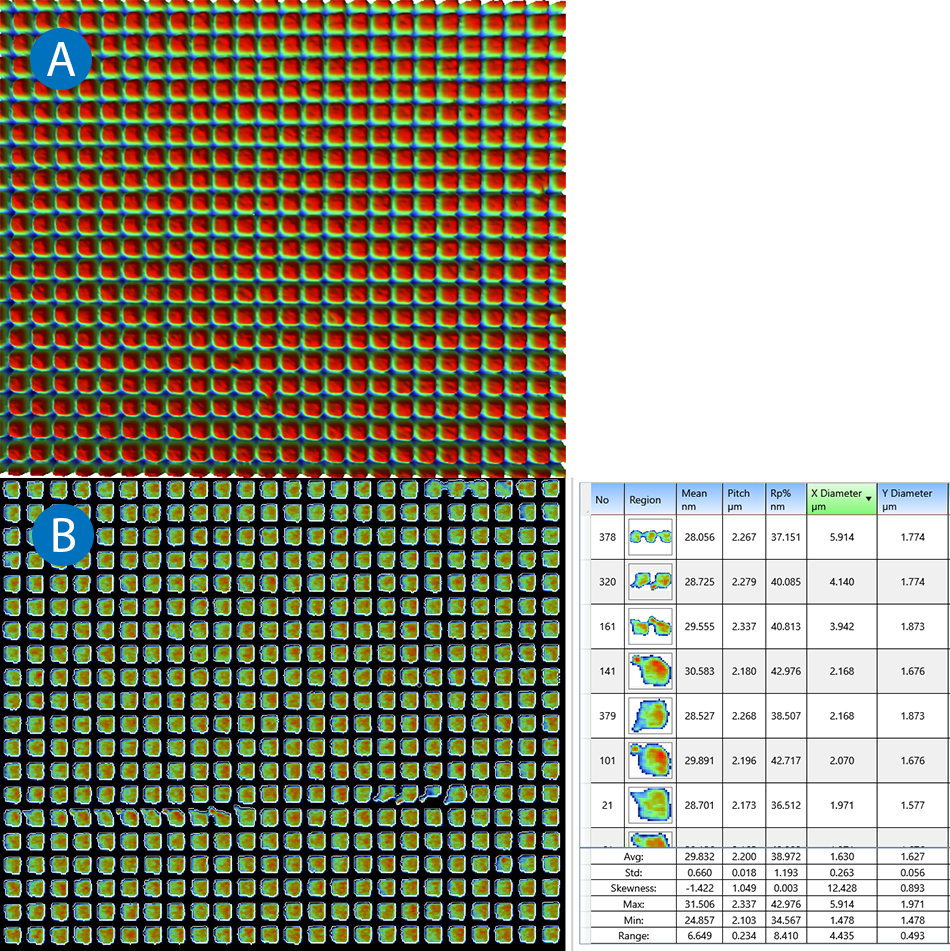
Task: Click the Std: summary label
Action: point(633,872)
